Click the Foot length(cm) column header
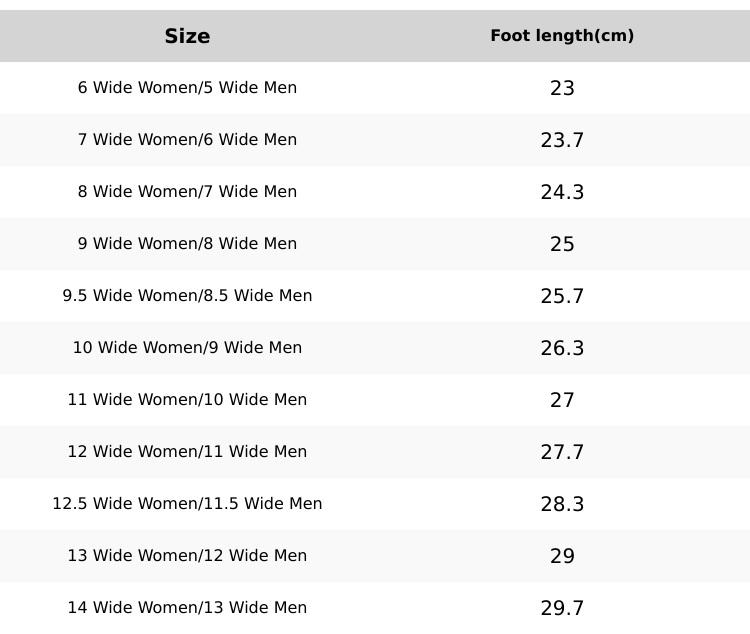The image size is (750, 634). point(562,36)
